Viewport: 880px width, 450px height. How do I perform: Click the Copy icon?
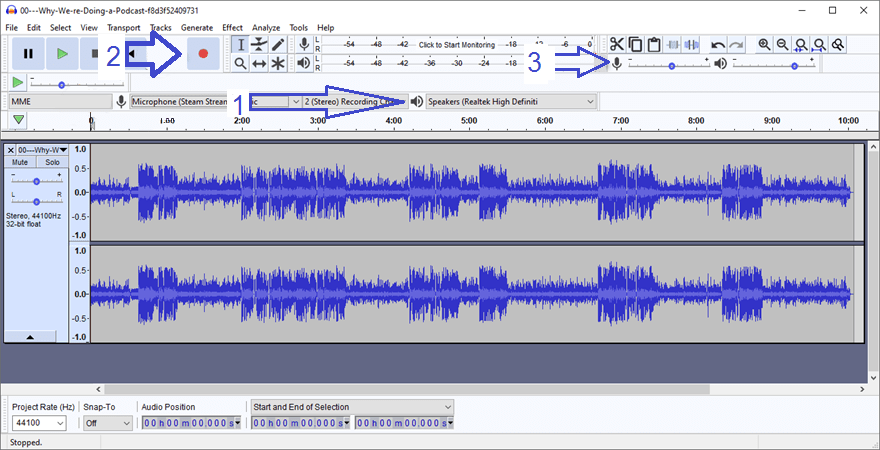tap(635, 44)
